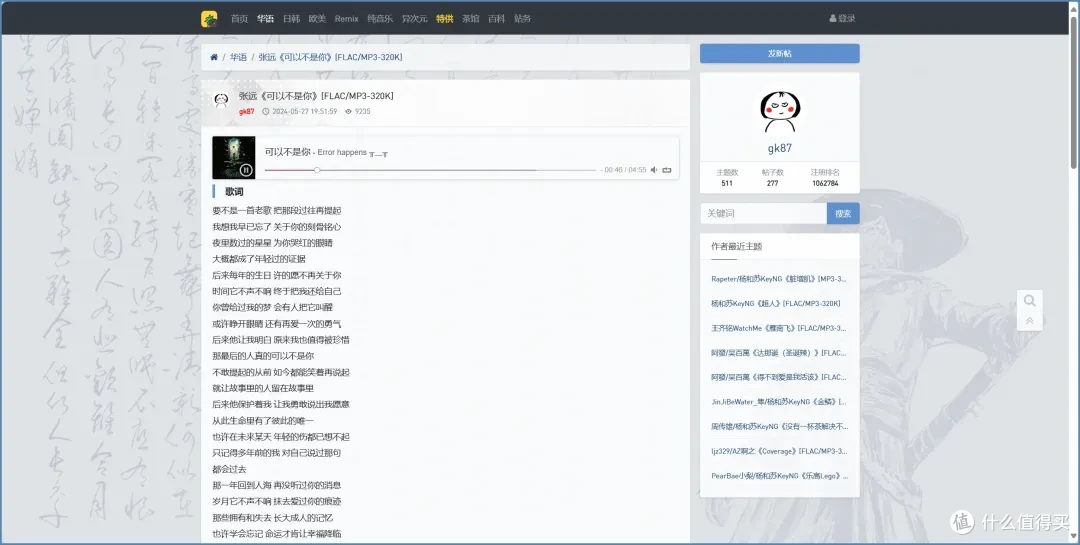Click the site logo icon

(209, 19)
